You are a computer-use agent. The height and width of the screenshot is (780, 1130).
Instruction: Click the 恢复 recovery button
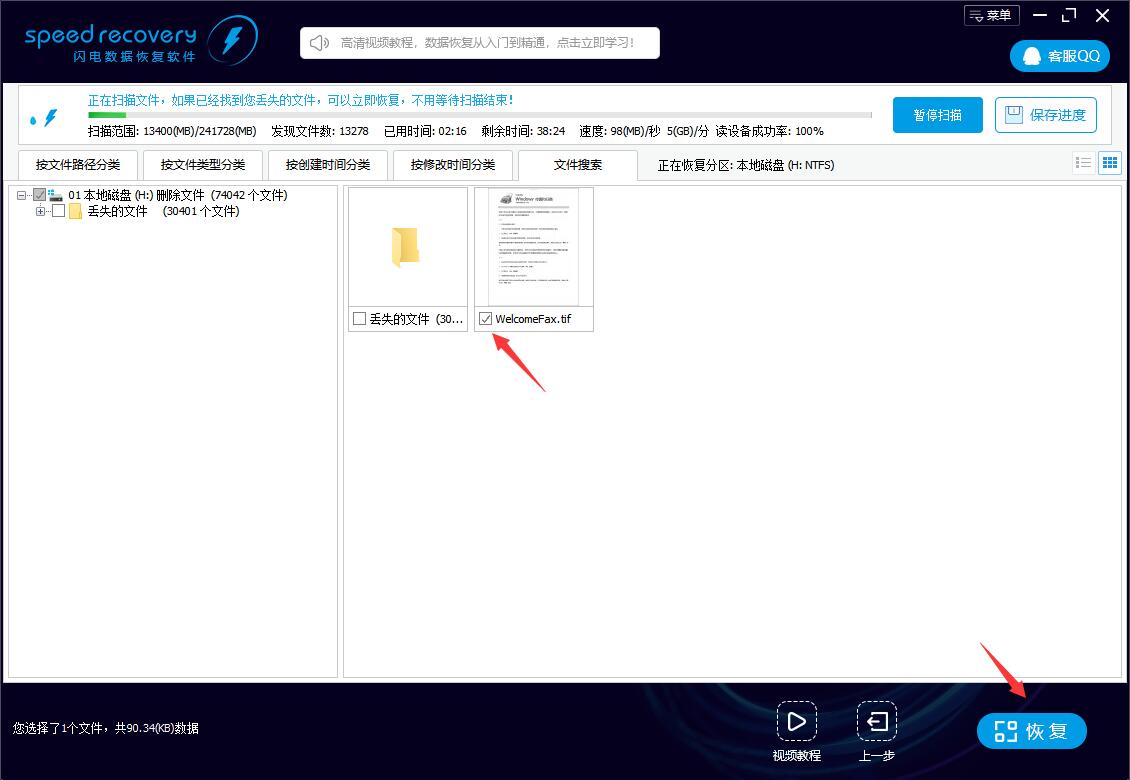pos(1032,730)
